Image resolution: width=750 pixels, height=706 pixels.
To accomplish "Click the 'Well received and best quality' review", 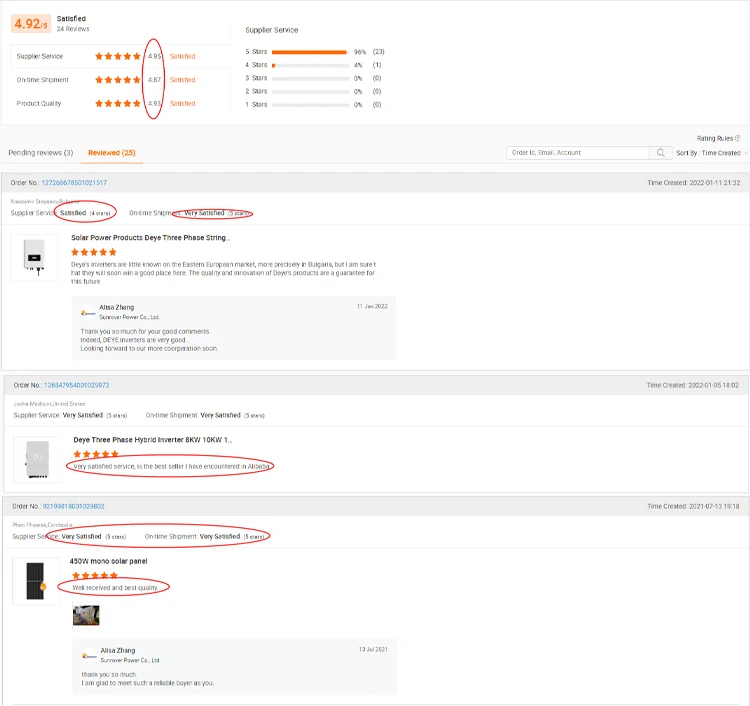I will 115,587.
